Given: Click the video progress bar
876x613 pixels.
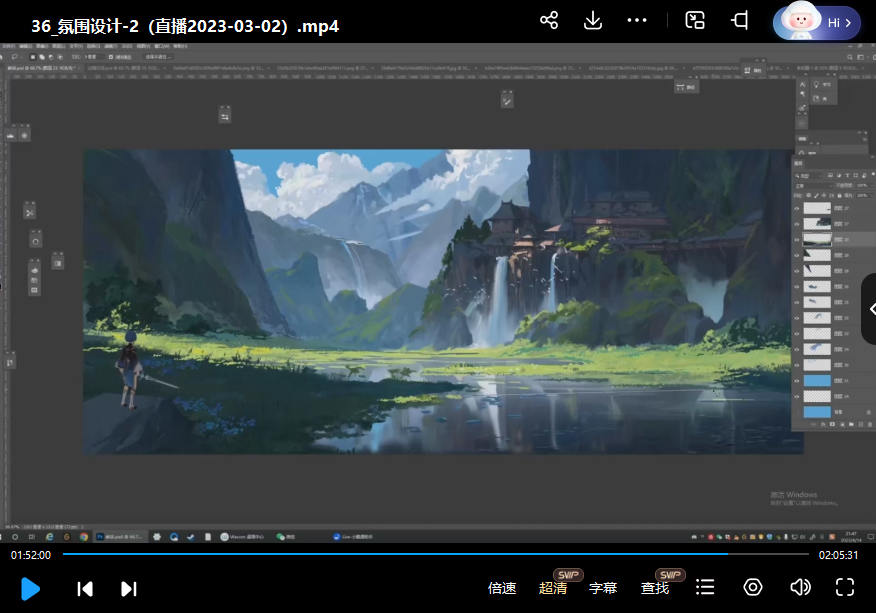Looking at the screenshot, I should (x=436, y=554).
